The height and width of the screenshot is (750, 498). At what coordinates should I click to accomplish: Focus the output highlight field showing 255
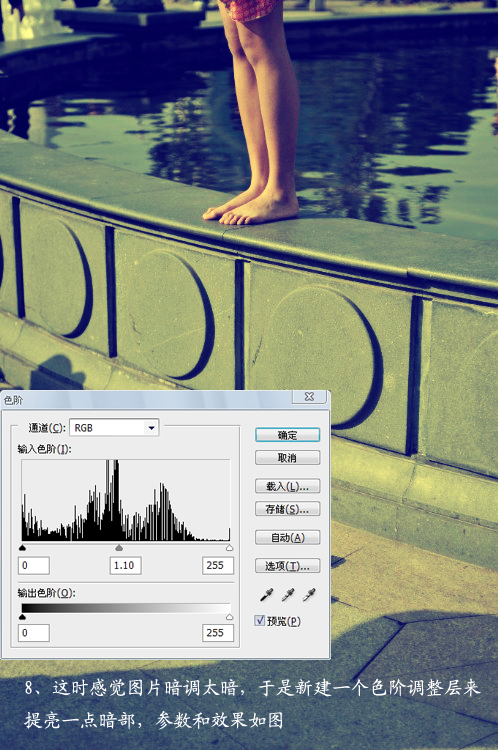coord(218,633)
